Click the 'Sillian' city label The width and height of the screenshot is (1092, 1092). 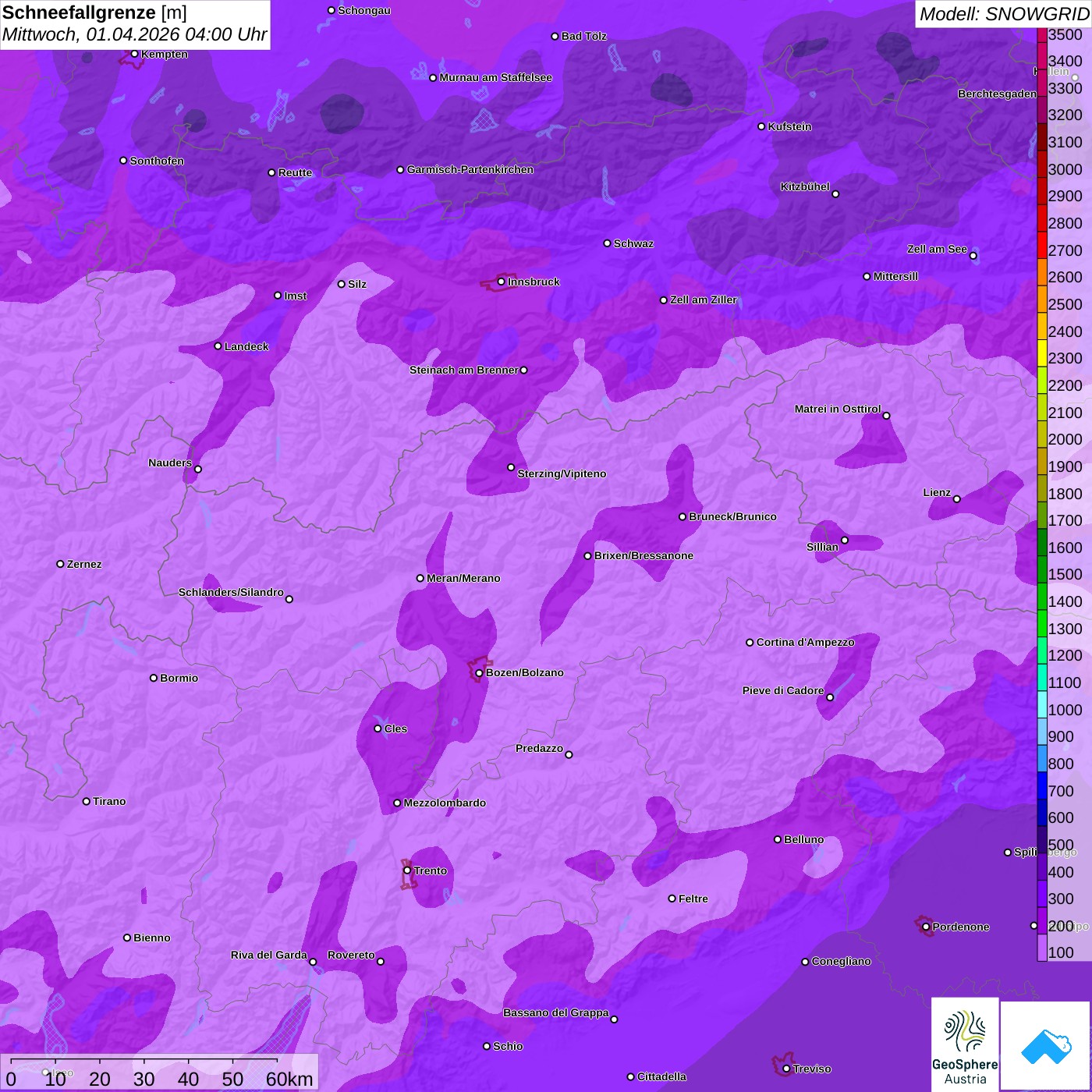pyautogui.click(x=822, y=547)
